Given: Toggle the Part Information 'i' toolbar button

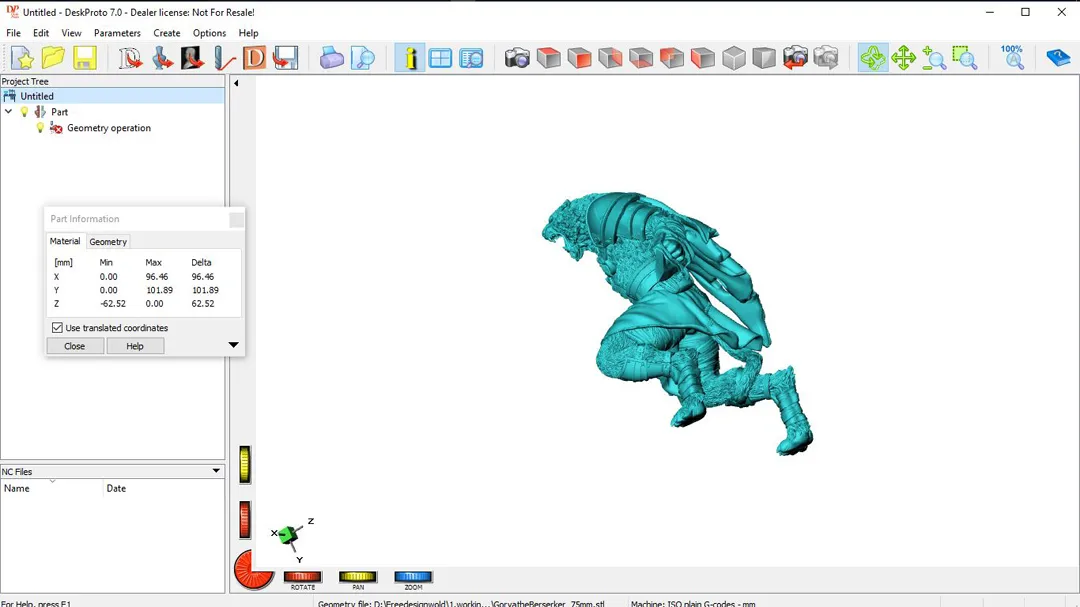Looking at the screenshot, I should (409, 58).
